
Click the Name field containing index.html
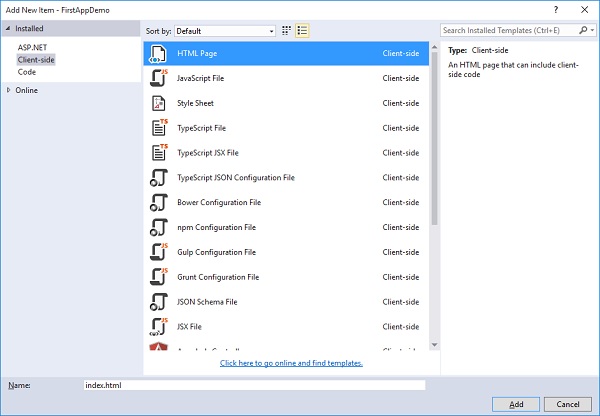coord(255,385)
